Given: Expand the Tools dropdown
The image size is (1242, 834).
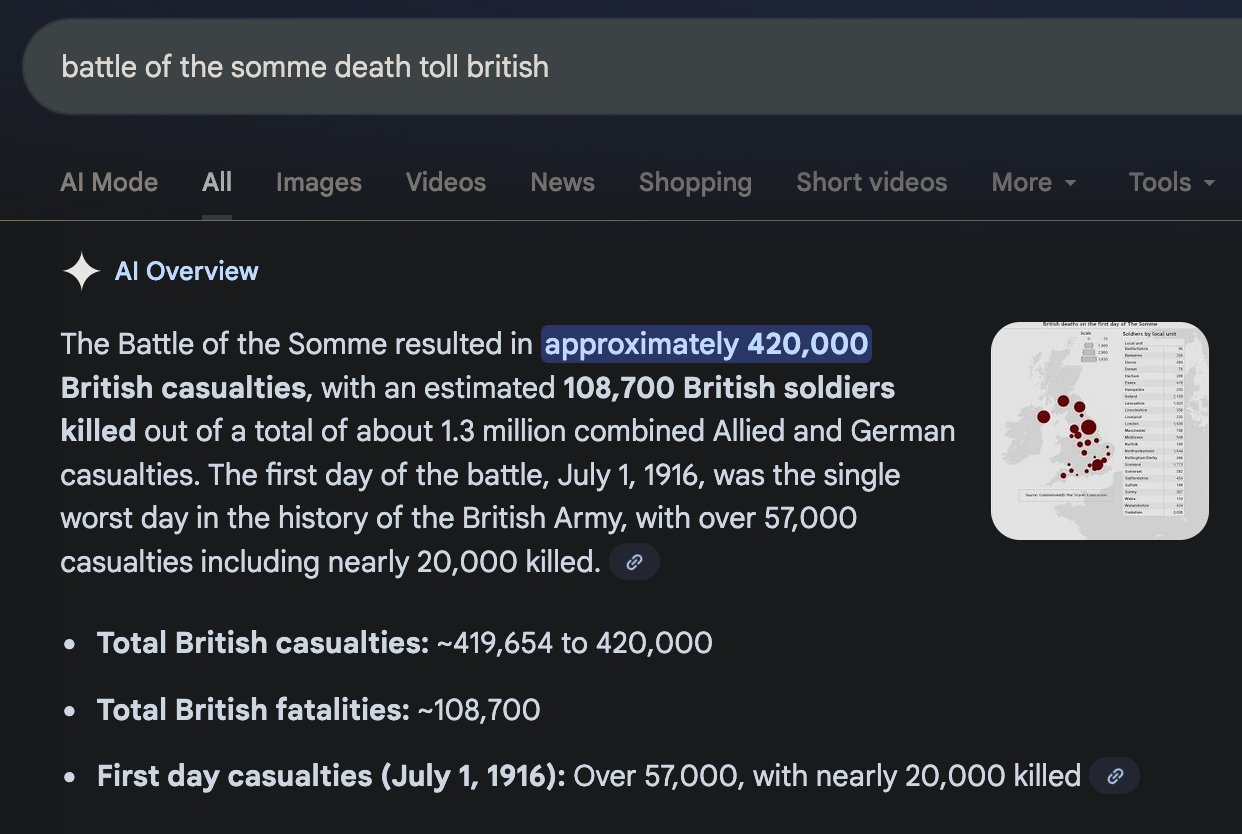Looking at the screenshot, I should [1171, 182].
